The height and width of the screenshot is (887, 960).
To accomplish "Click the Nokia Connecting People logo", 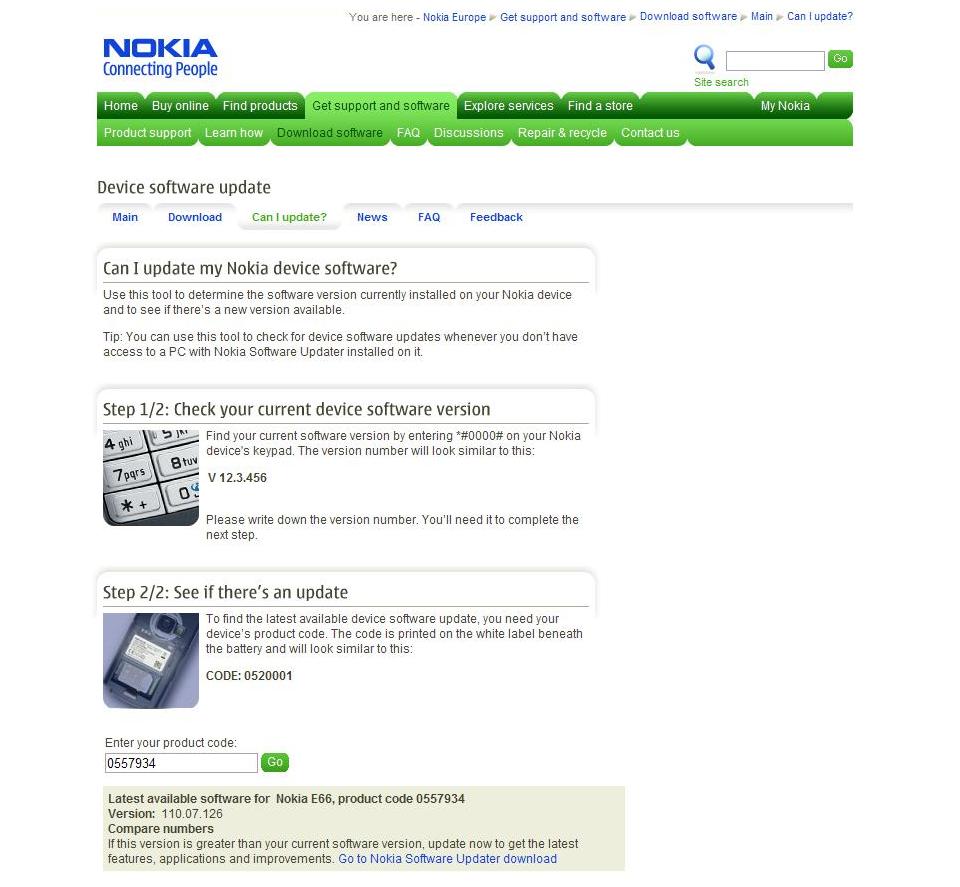I will pos(160,58).
